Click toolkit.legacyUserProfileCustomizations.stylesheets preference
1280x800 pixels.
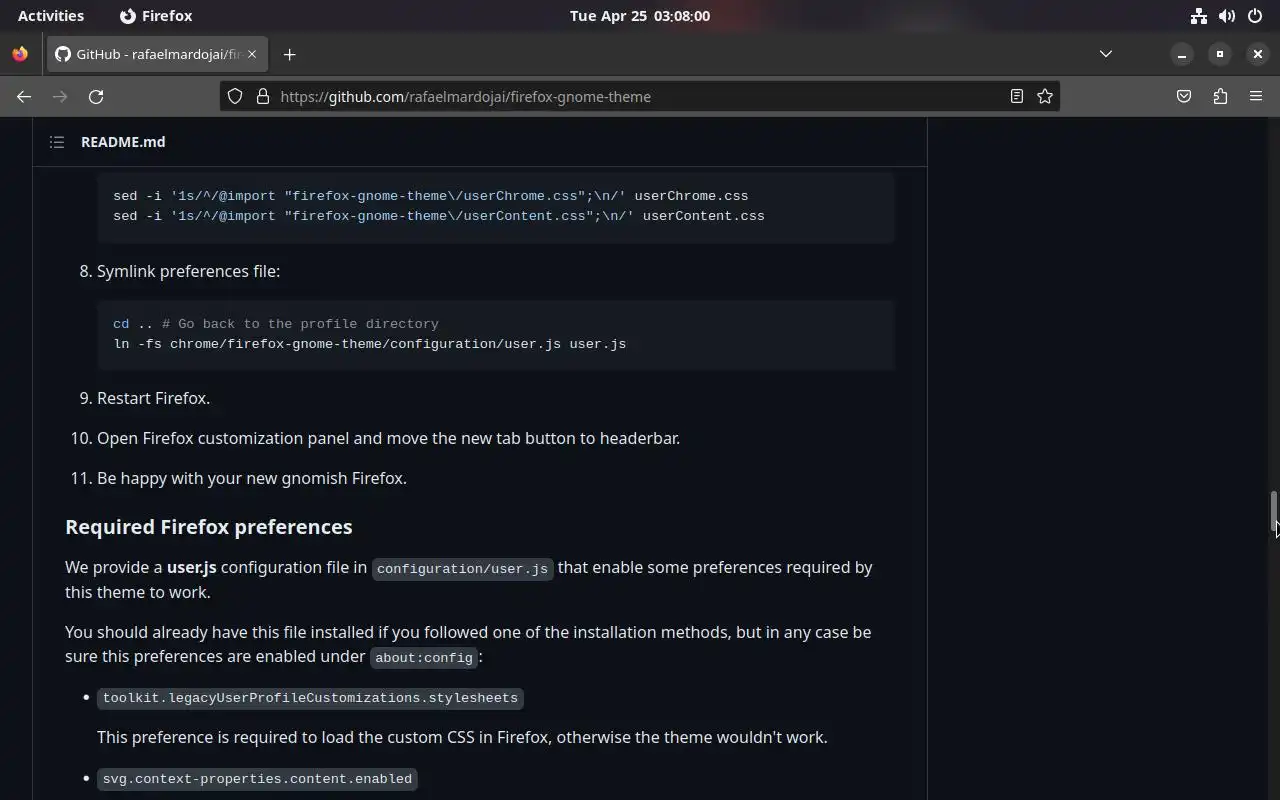point(310,698)
